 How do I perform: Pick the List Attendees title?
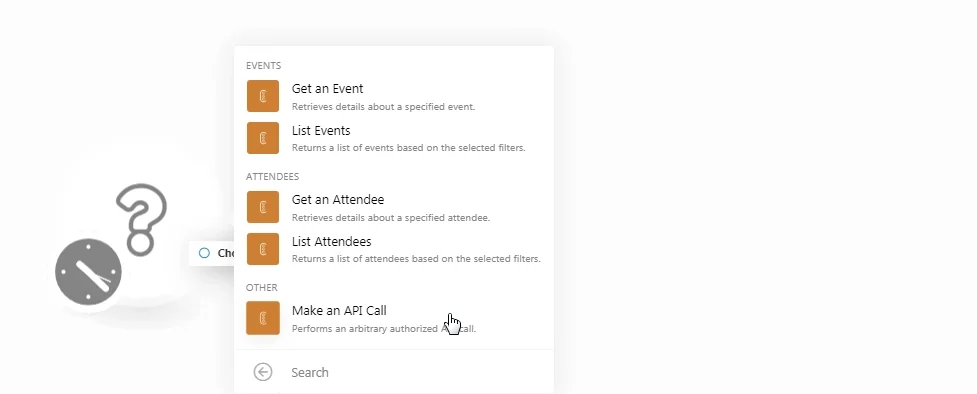click(x=331, y=241)
